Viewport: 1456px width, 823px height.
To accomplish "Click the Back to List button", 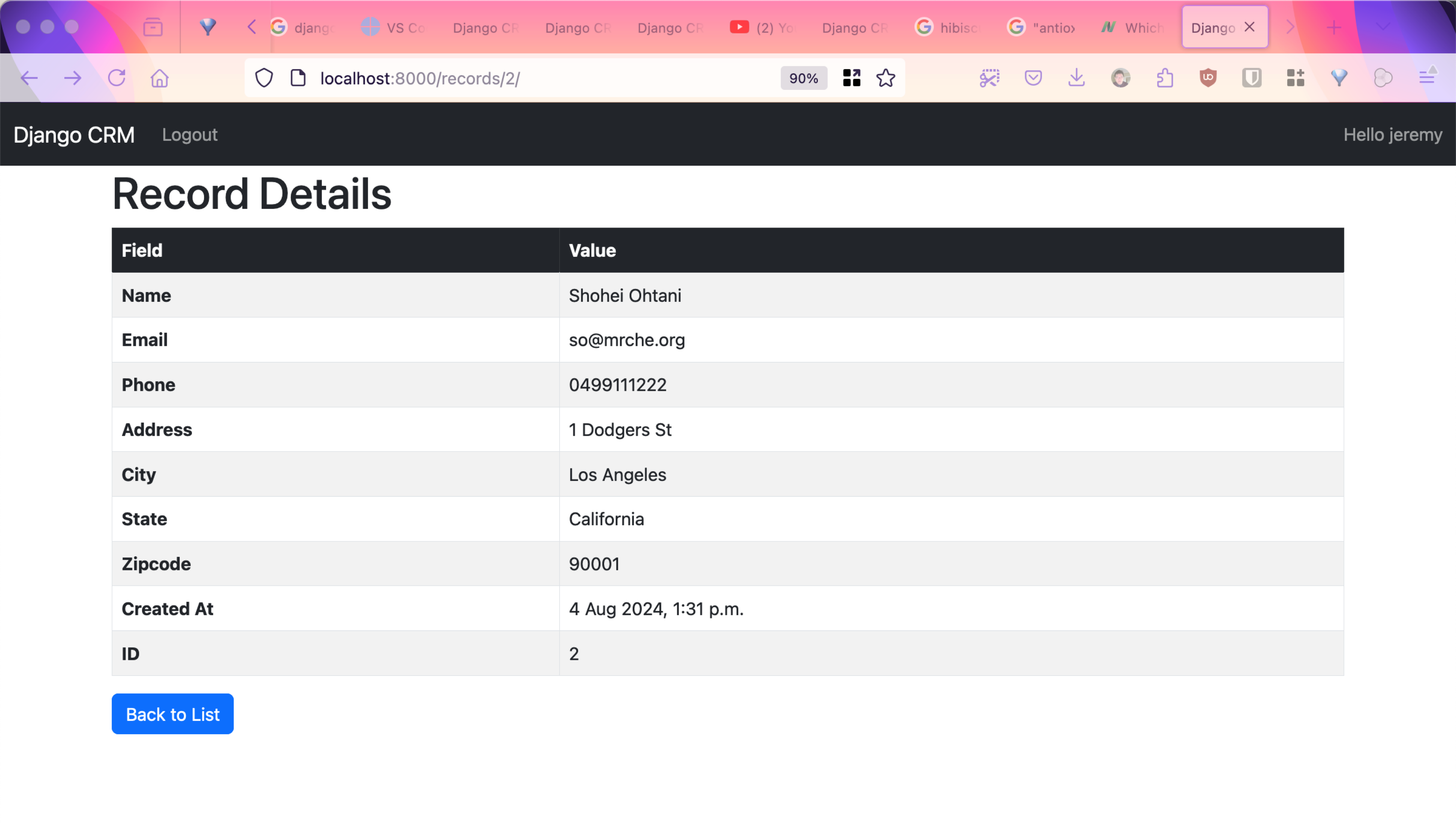I will click(173, 714).
